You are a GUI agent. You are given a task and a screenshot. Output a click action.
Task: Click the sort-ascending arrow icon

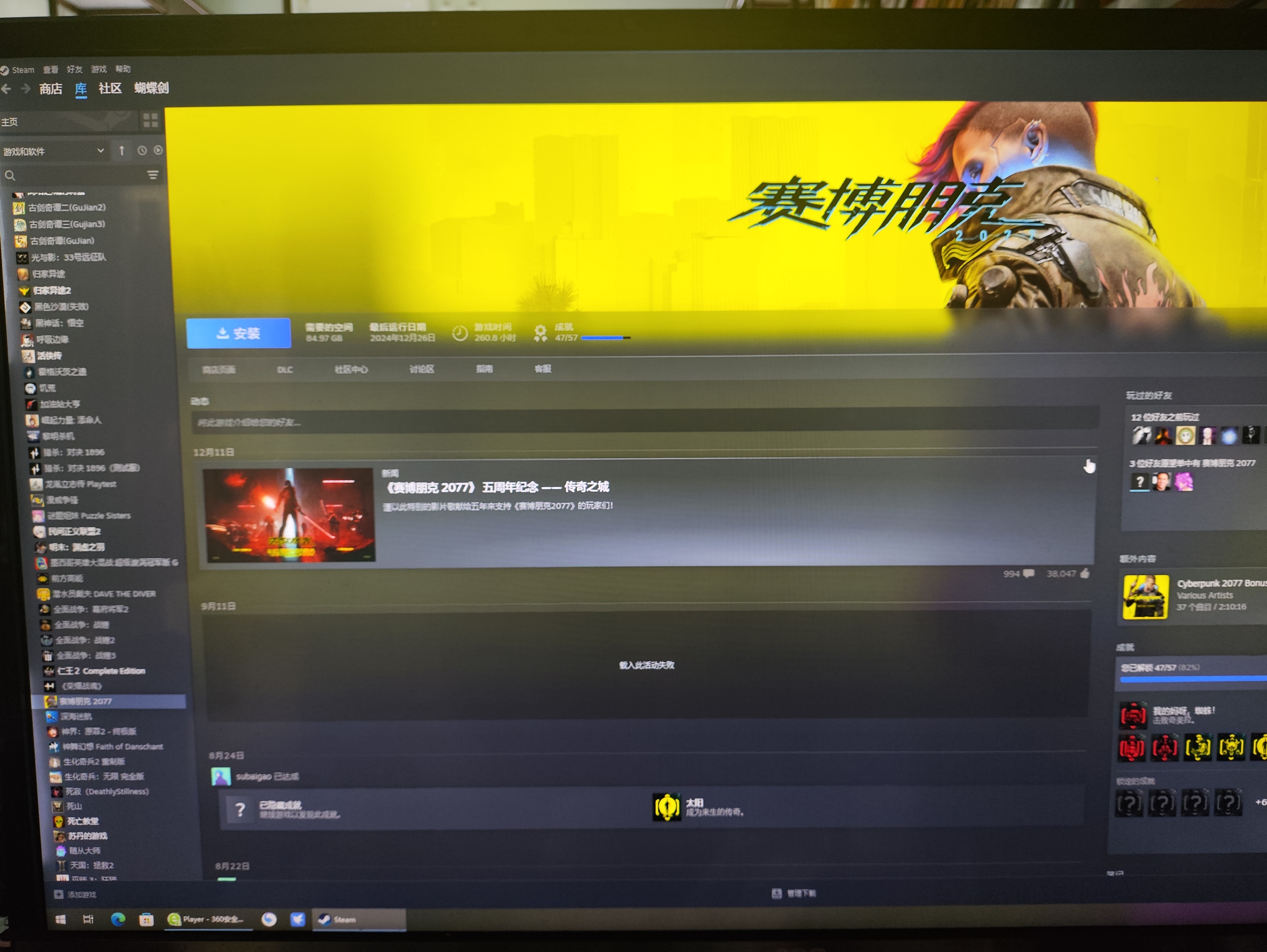pyautogui.click(x=122, y=151)
